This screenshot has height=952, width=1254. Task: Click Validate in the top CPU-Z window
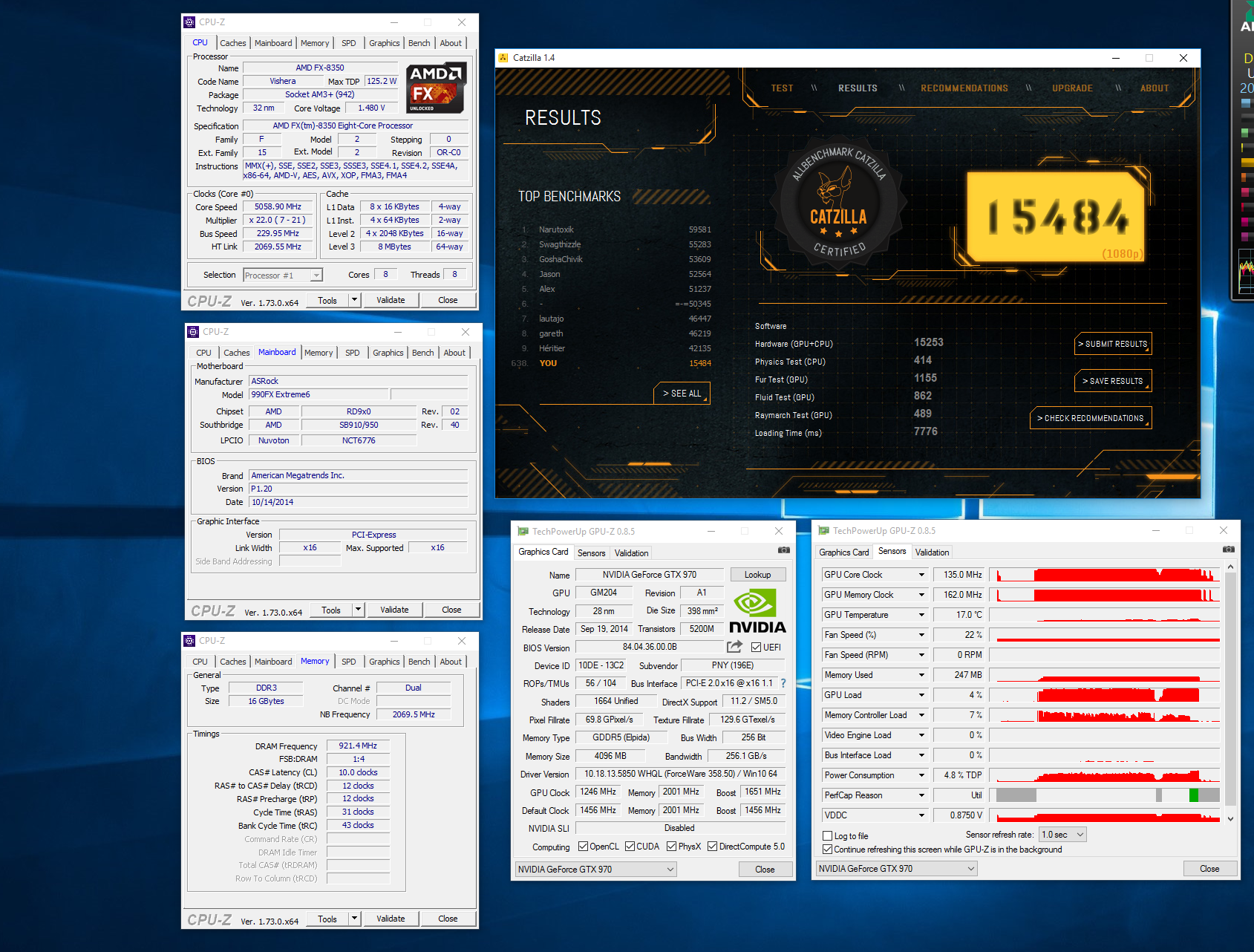tap(391, 300)
